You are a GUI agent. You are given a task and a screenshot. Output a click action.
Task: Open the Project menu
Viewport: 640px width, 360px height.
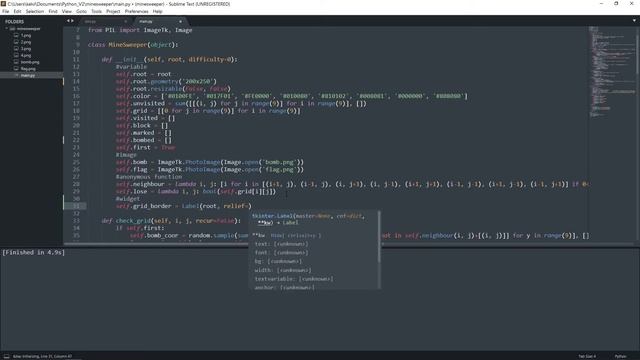pyautogui.click(x=113, y=11)
